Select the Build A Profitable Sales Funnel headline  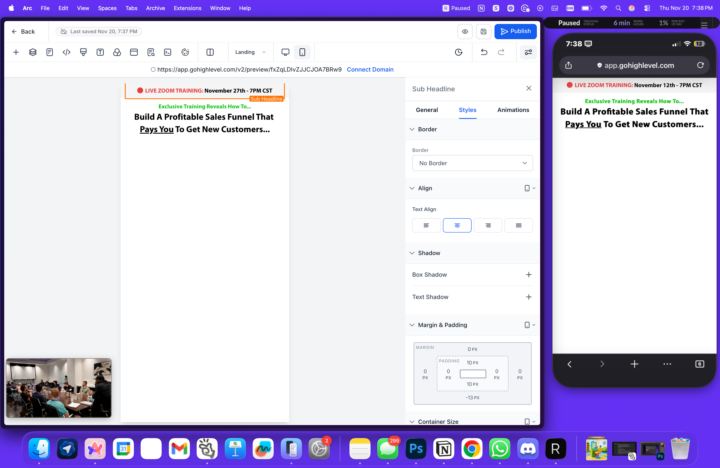coord(204,123)
